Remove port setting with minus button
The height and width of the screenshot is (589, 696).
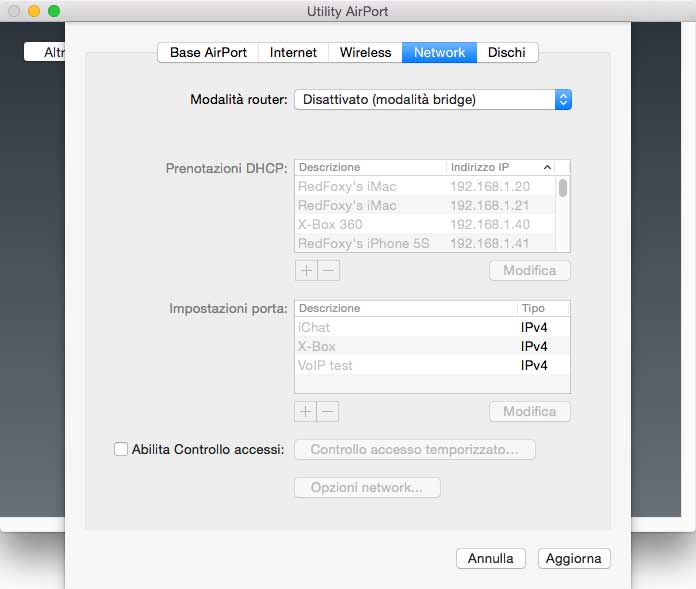click(328, 411)
